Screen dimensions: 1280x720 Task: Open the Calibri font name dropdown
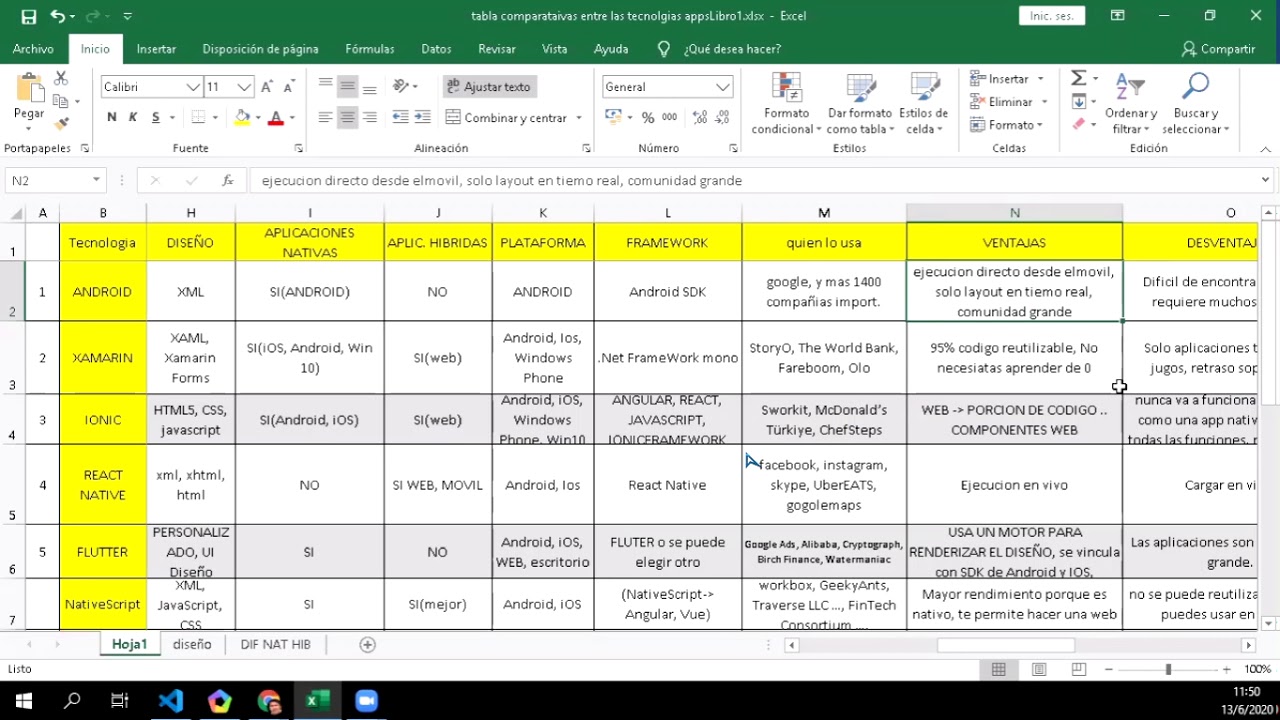pos(193,87)
